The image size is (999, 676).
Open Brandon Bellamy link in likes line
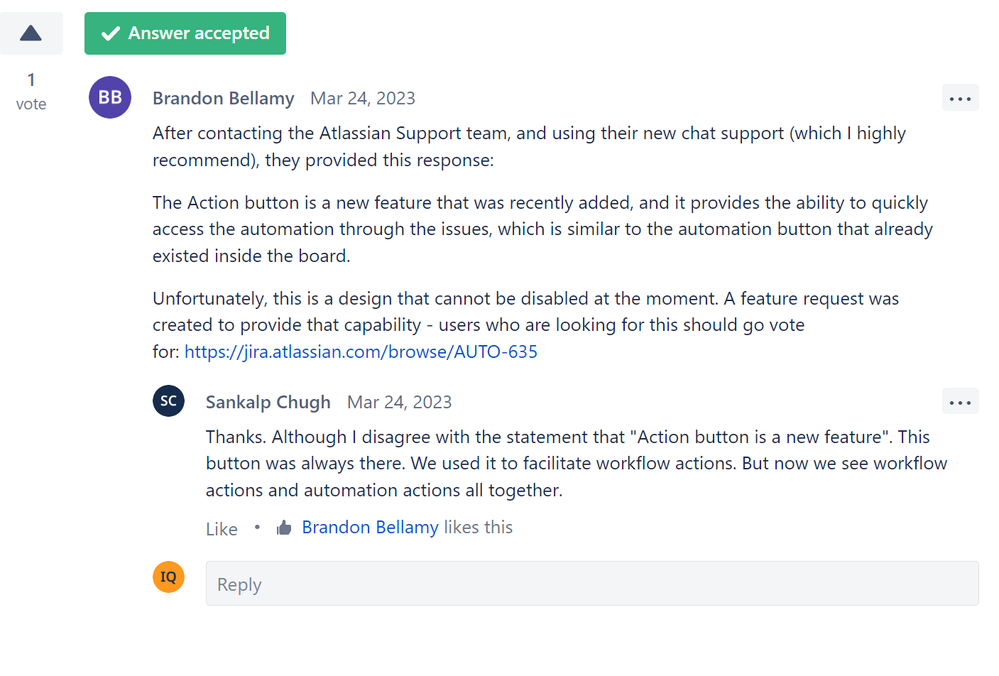tap(370, 528)
